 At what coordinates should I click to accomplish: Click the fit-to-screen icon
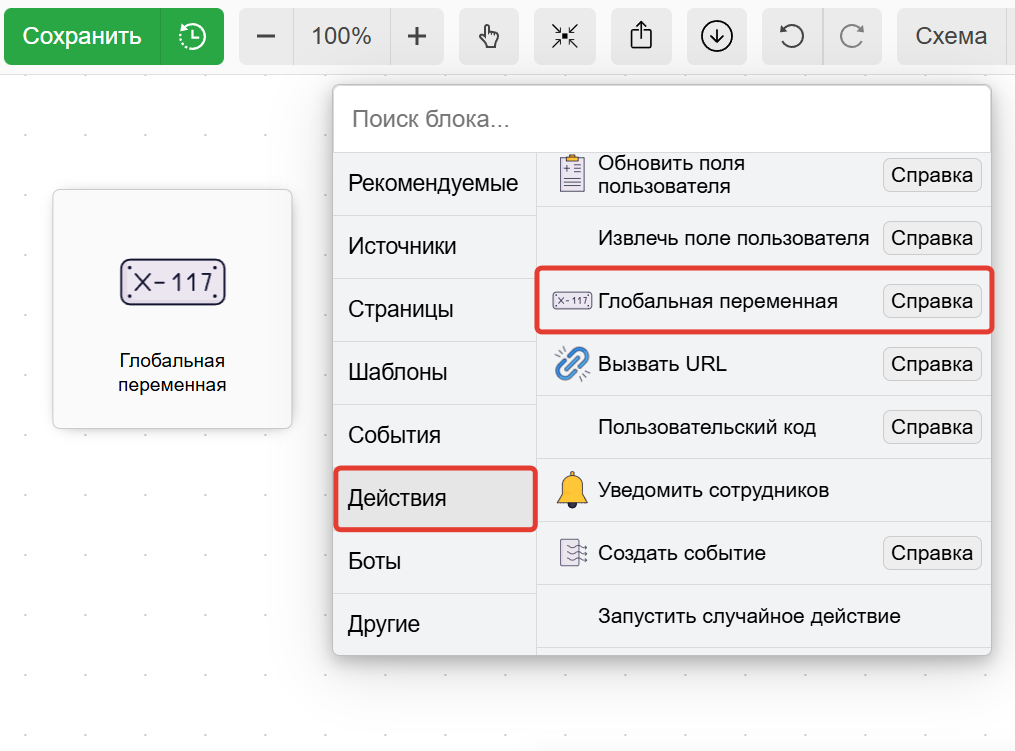565,36
